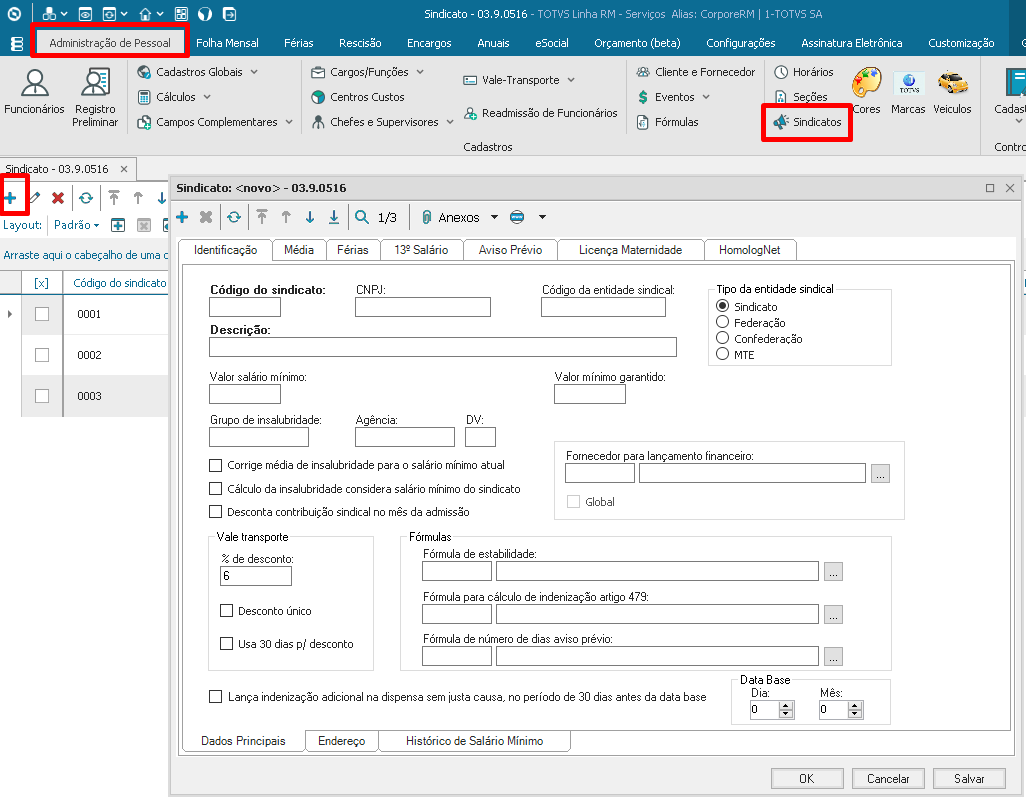Click refresh icon in Sindicato dialog toolbar
This screenshot has height=800, width=1026.
tap(234, 217)
